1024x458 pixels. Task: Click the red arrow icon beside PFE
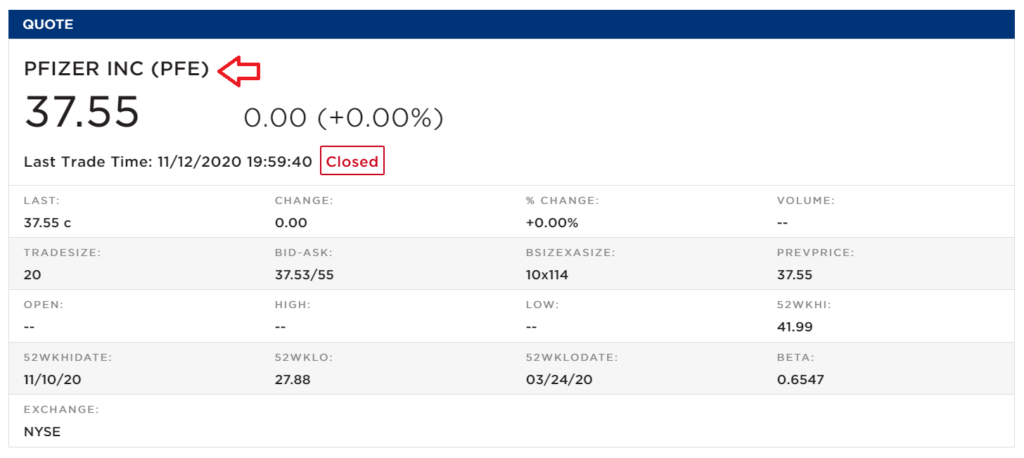pyautogui.click(x=239, y=70)
